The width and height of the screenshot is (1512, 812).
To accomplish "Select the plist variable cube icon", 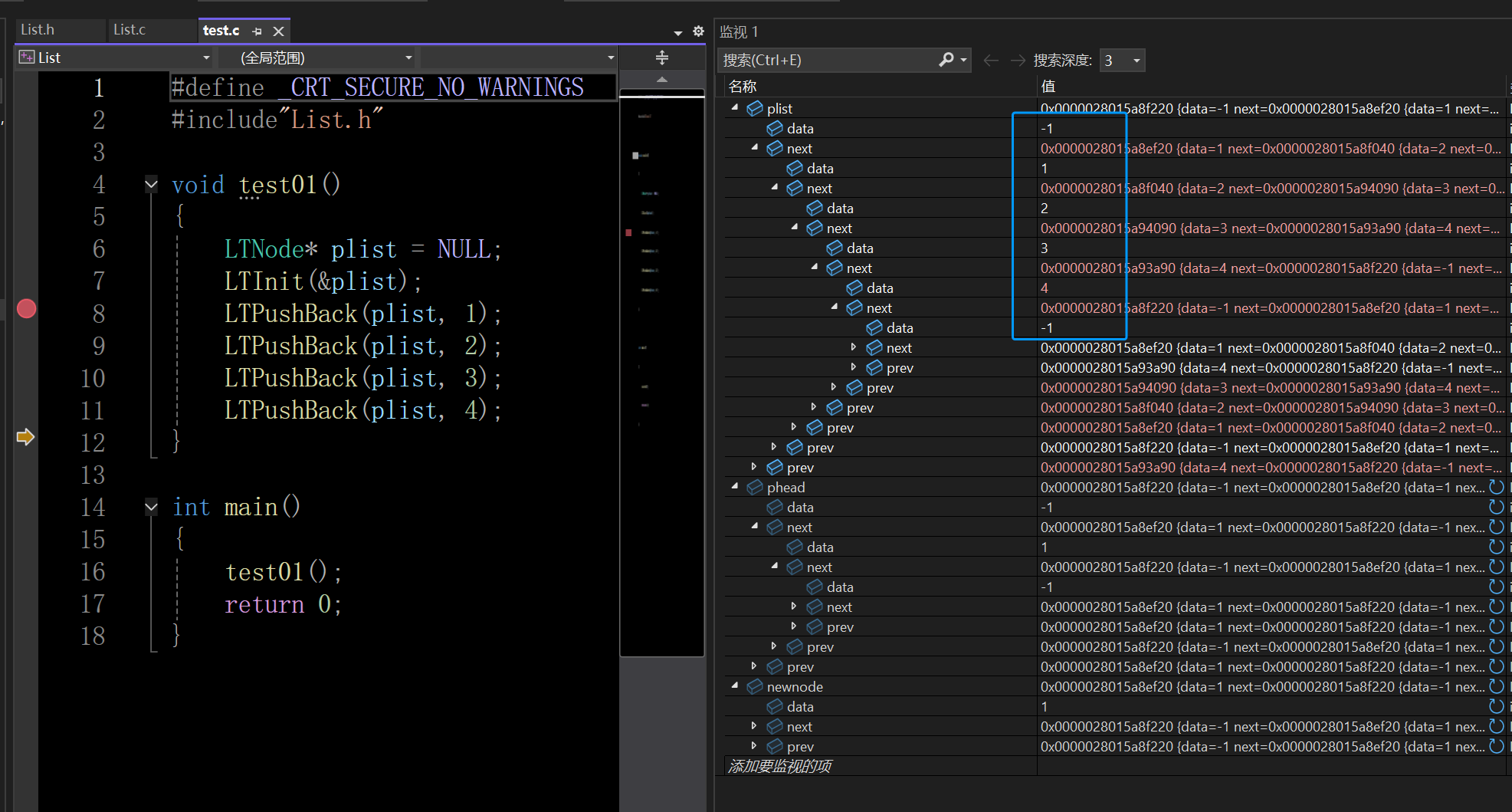I will click(x=755, y=108).
